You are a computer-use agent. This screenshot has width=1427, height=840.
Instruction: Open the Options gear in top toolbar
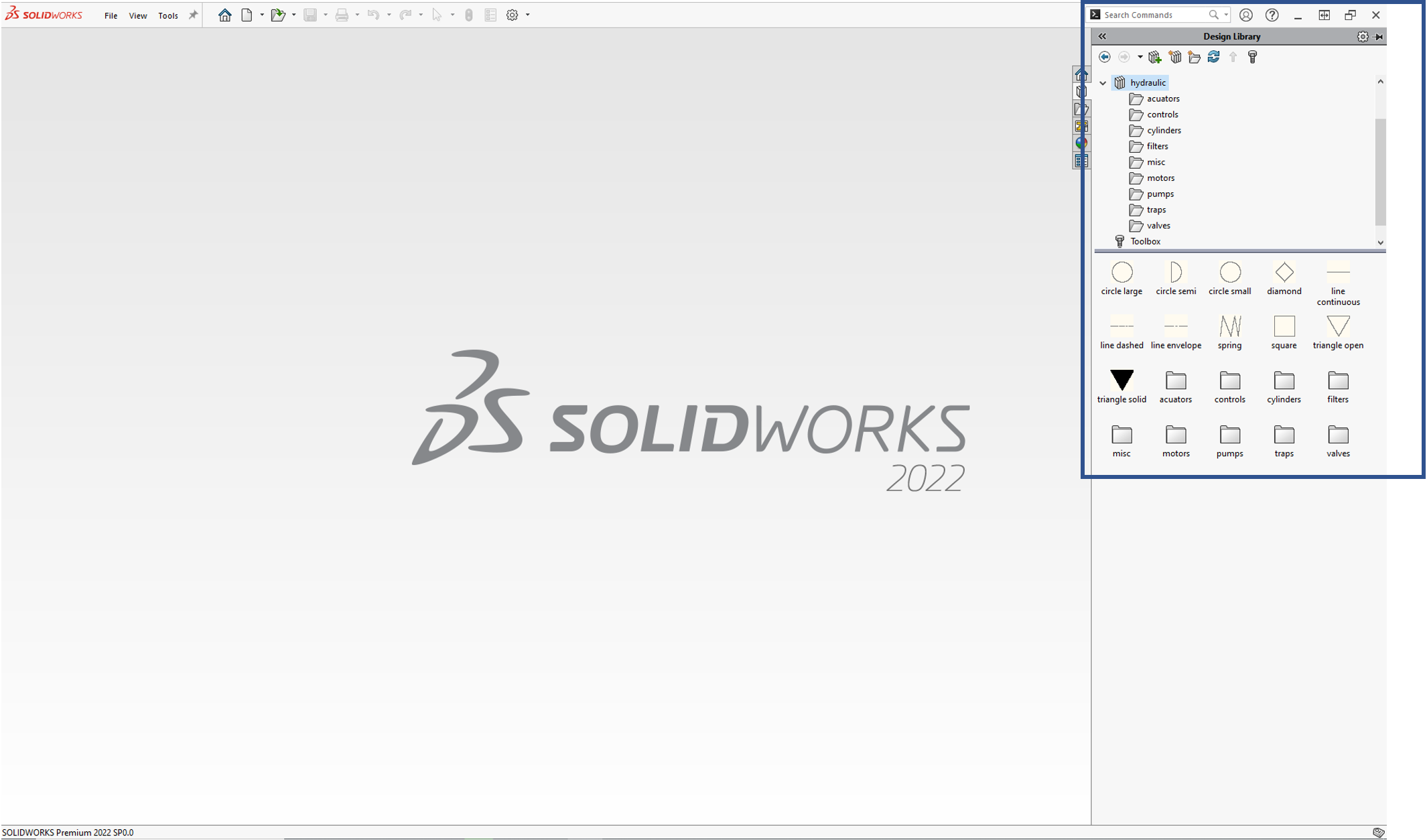pos(512,15)
